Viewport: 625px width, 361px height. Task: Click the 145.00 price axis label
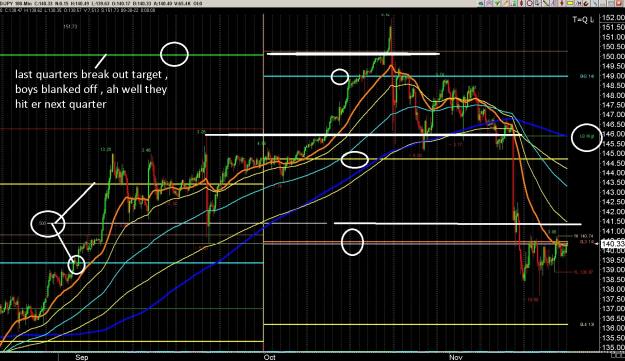click(614, 153)
